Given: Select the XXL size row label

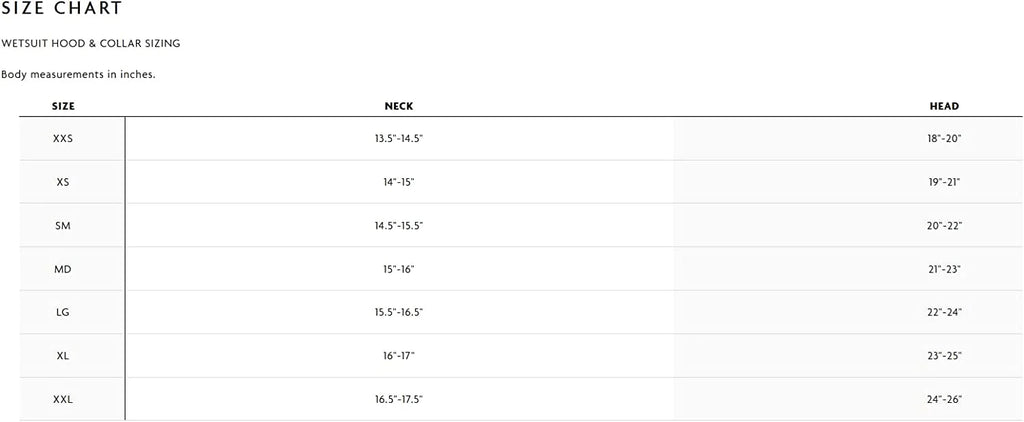Looking at the screenshot, I should coord(63,399).
